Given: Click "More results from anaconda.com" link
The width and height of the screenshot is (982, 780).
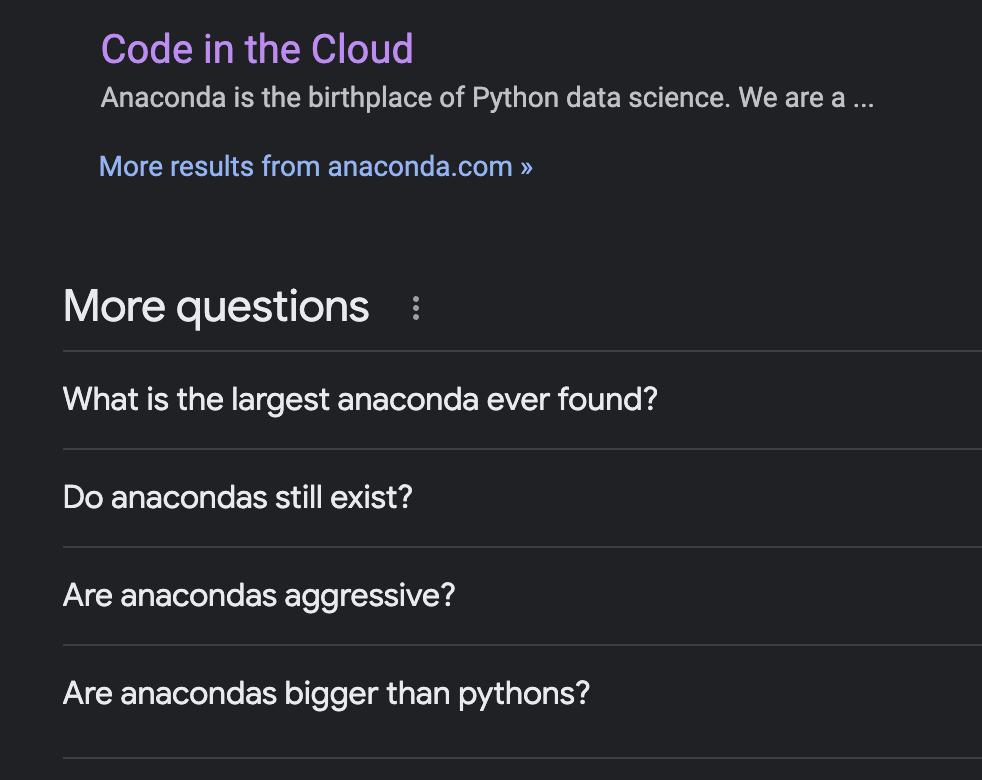Looking at the screenshot, I should [315, 166].
